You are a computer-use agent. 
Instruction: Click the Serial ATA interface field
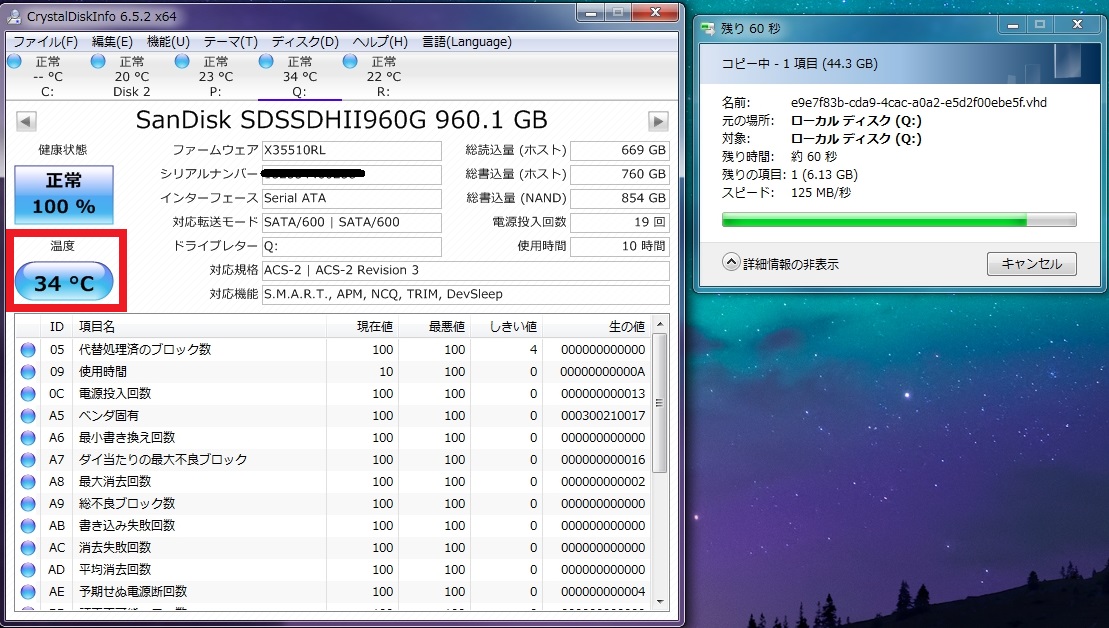(x=352, y=198)
